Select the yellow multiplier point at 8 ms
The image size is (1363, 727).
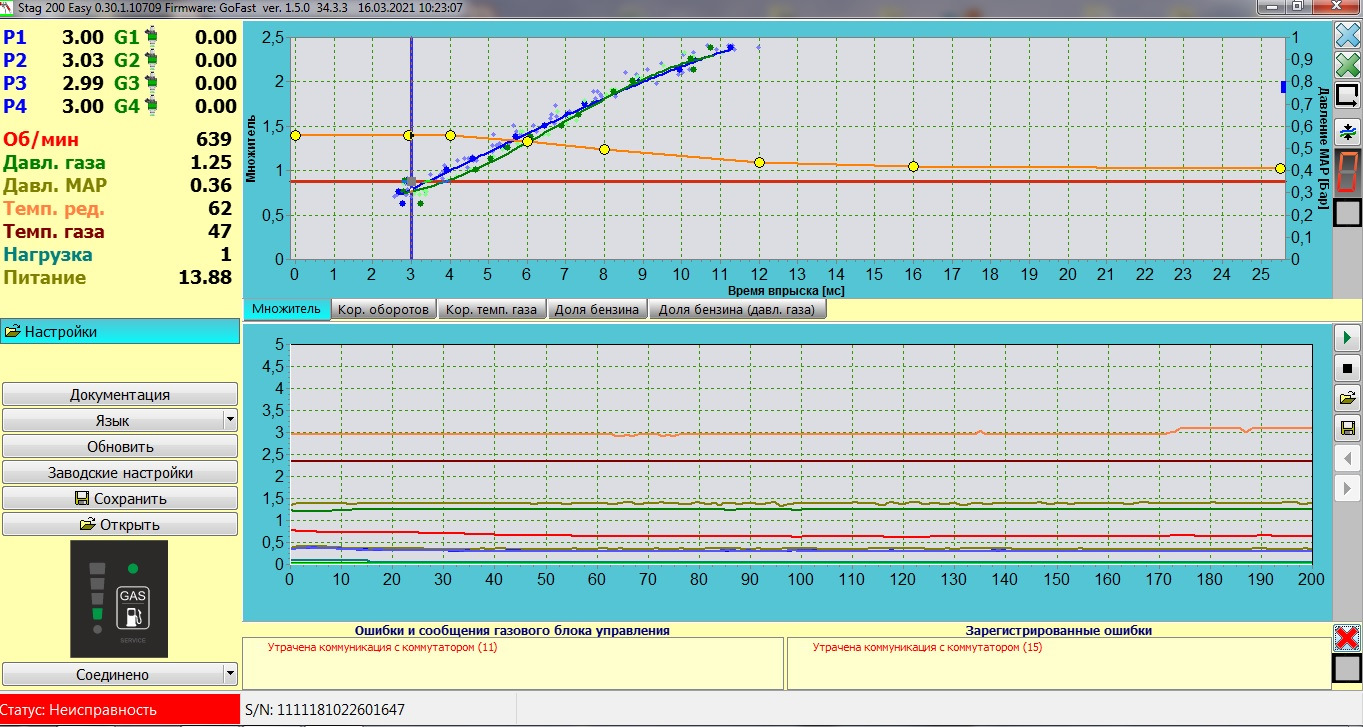[x=604, y=150]
